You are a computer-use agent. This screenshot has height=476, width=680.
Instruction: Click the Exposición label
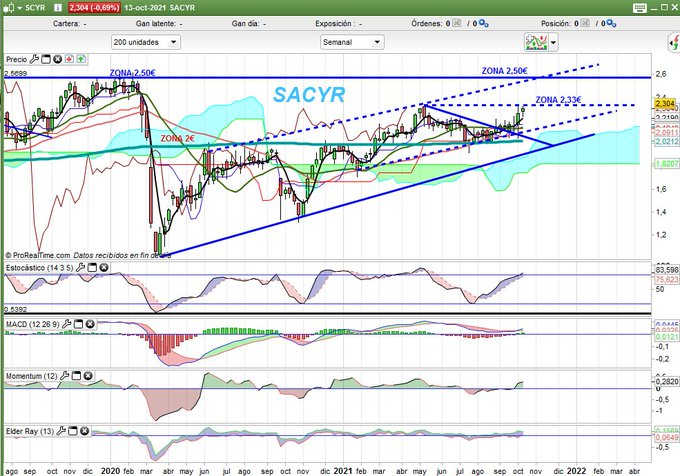(x=333, y=23)
